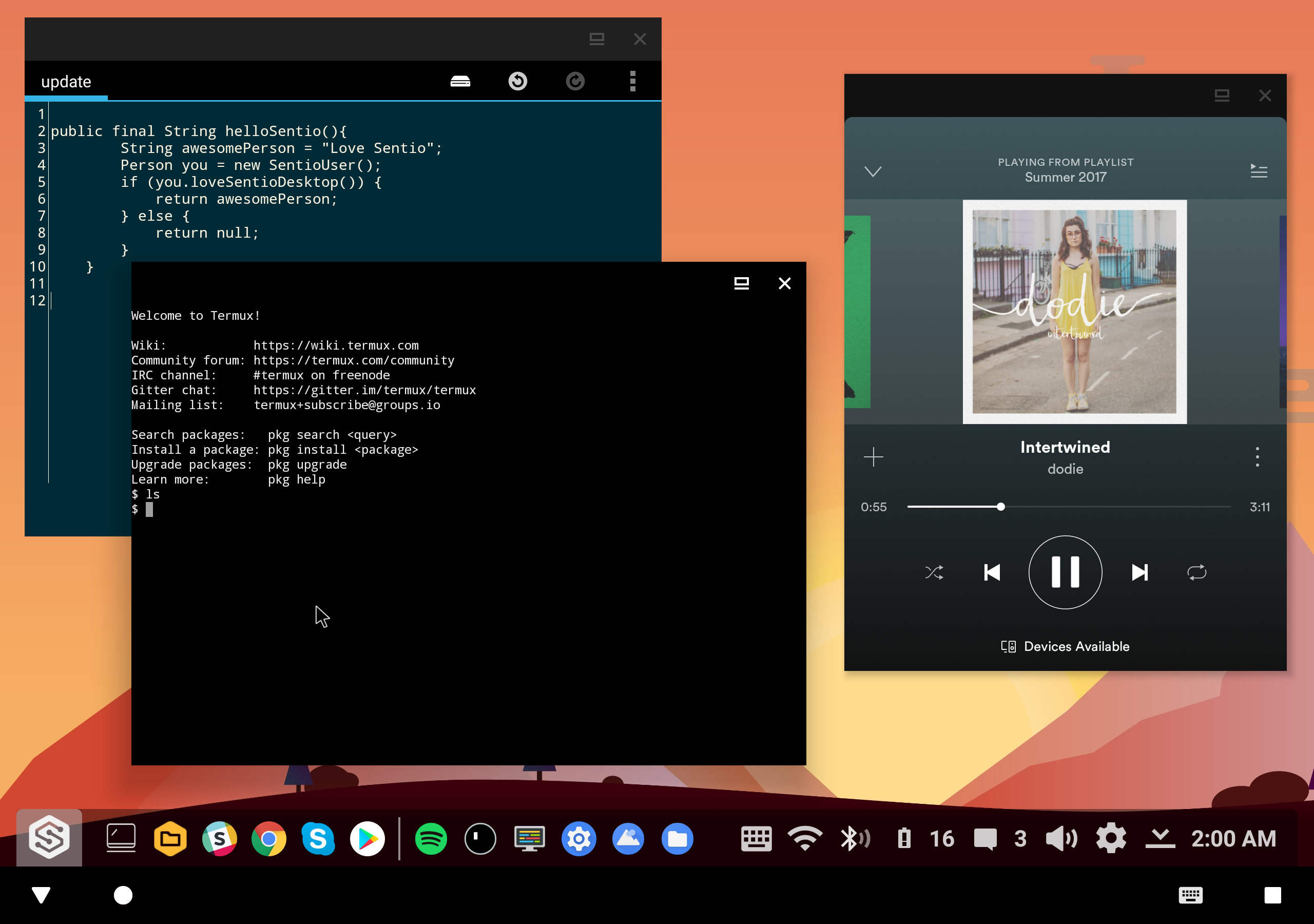Click the undo icon in the code editor

click(x=517, y=81)
